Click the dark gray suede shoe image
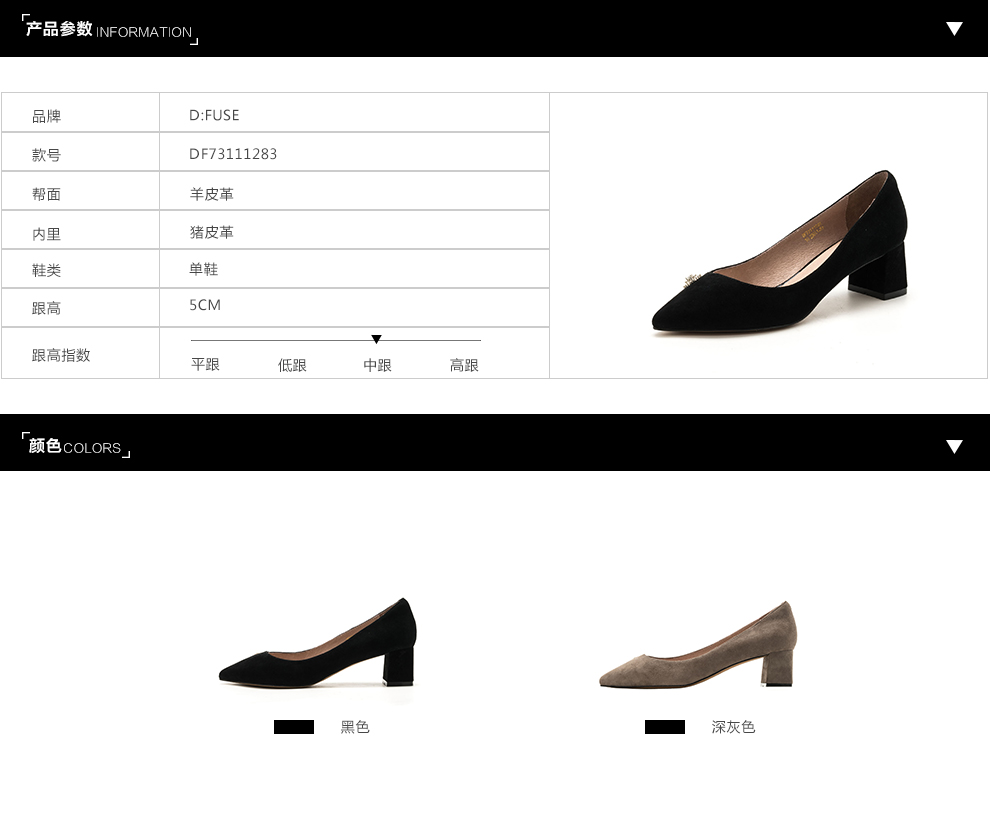Viewport: 990px width, 827px height. tap(698, 647)
